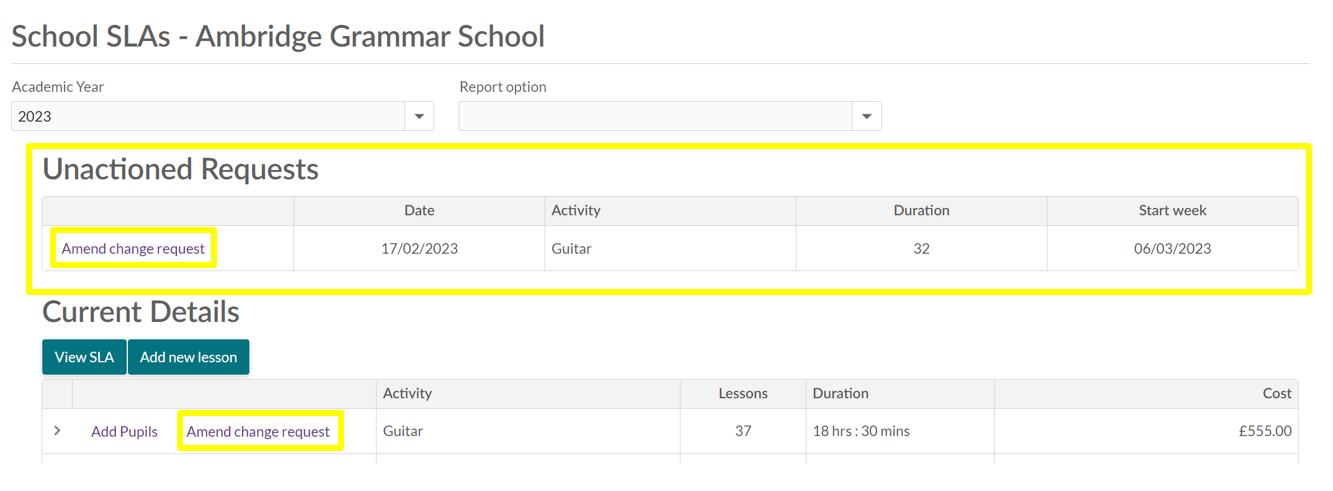Select the lessons value 37

[x=743, y=431]
